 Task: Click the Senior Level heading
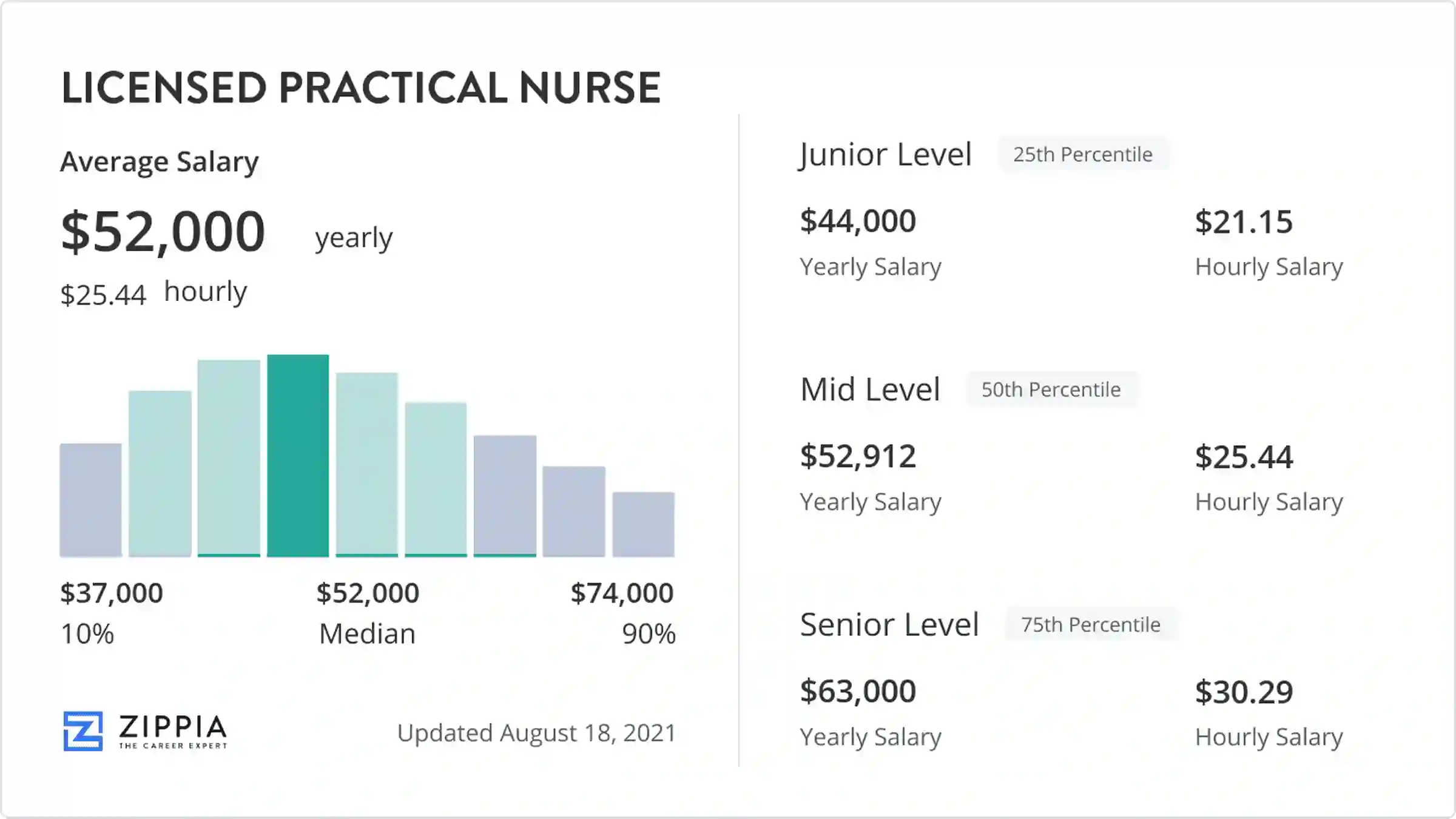889,624
